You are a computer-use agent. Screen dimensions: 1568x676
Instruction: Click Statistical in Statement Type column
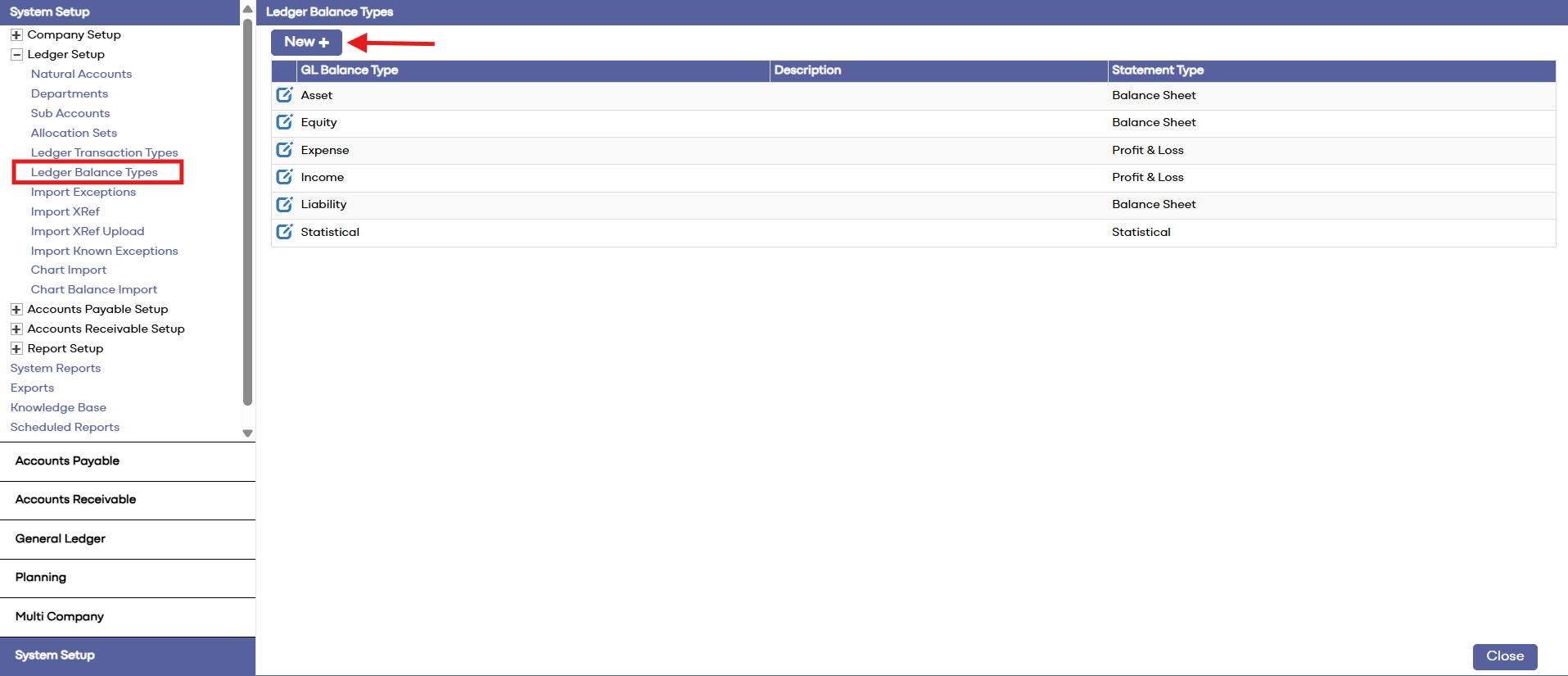coord(1141,232)
